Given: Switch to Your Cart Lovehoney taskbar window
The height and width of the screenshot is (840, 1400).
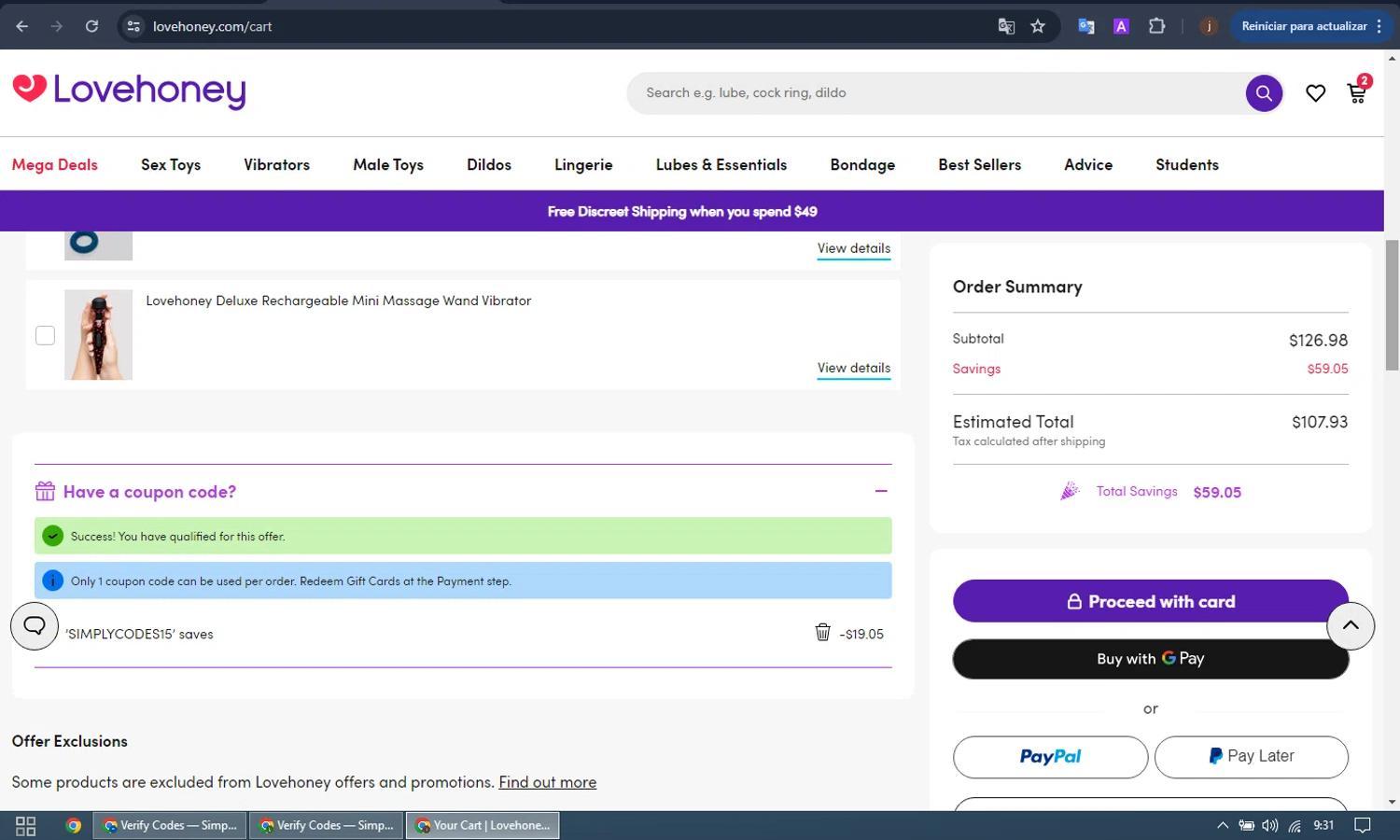Looking at the screenshot, I should (483, 825).
